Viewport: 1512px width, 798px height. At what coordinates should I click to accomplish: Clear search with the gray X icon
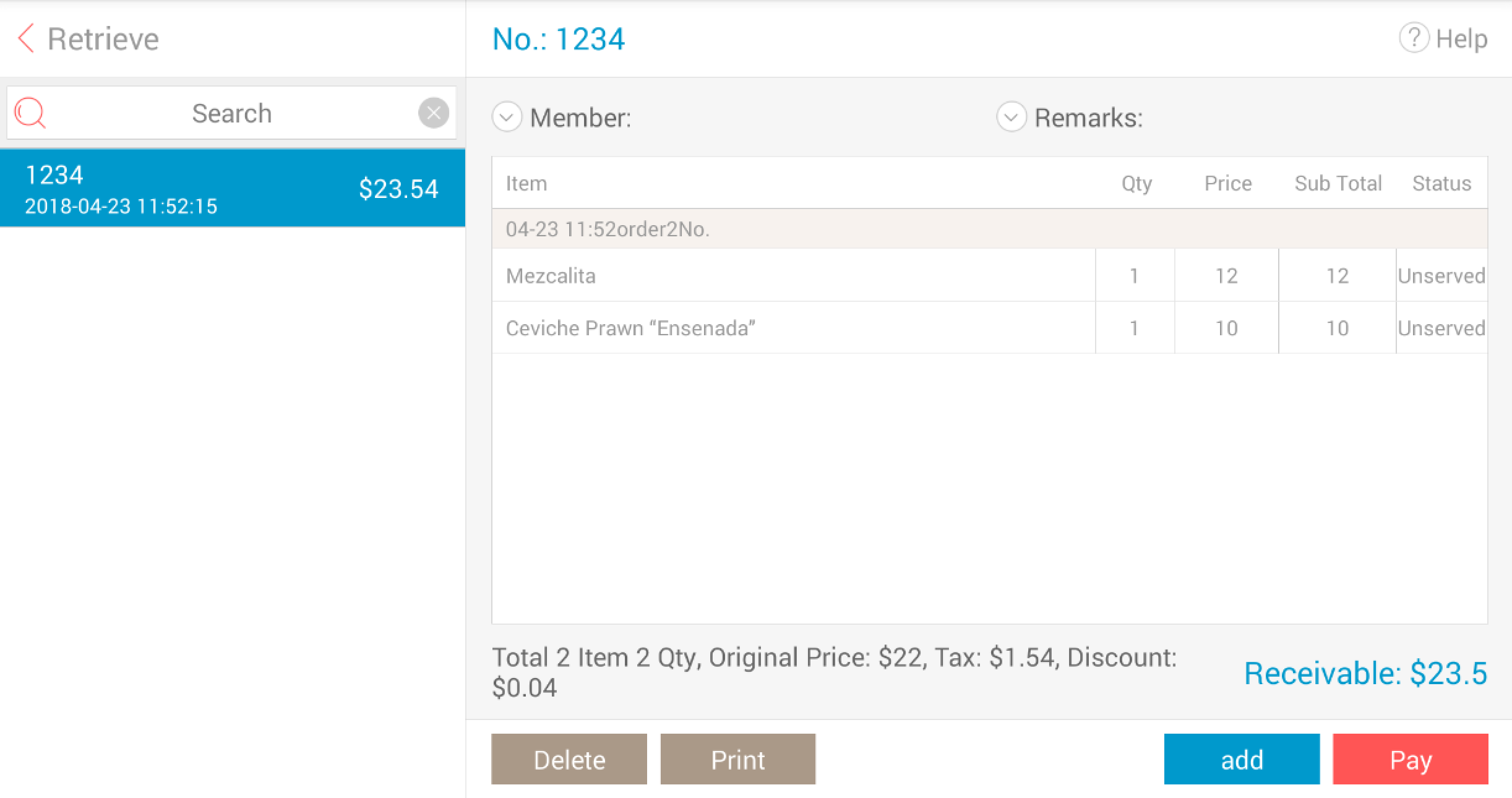coord(433,113)
